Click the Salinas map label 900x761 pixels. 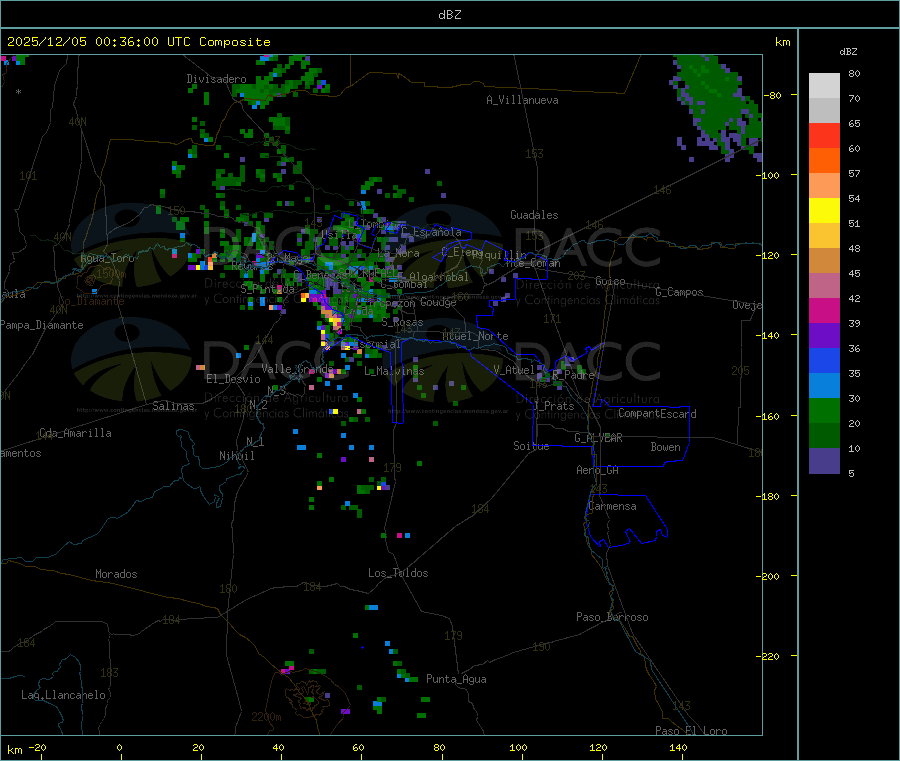(173, 406)
